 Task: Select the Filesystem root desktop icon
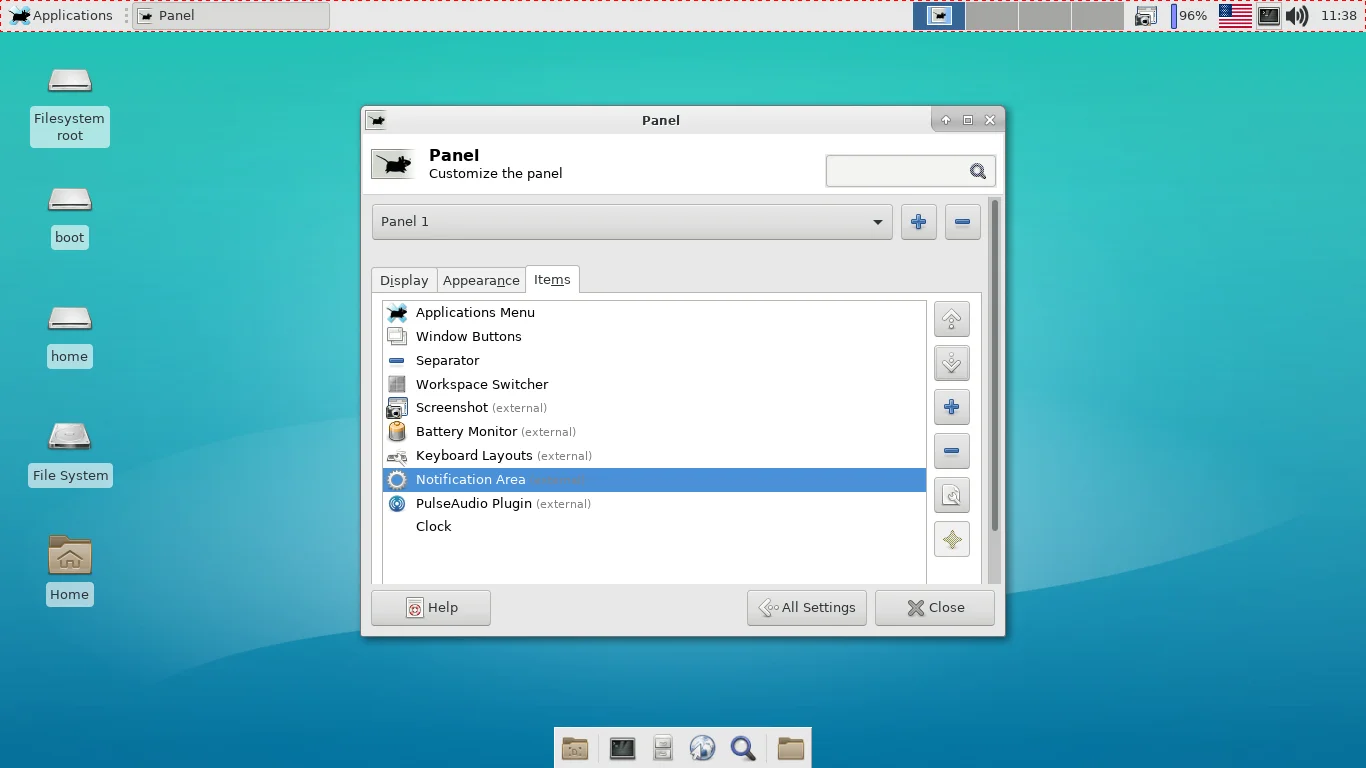coord(70,105)
